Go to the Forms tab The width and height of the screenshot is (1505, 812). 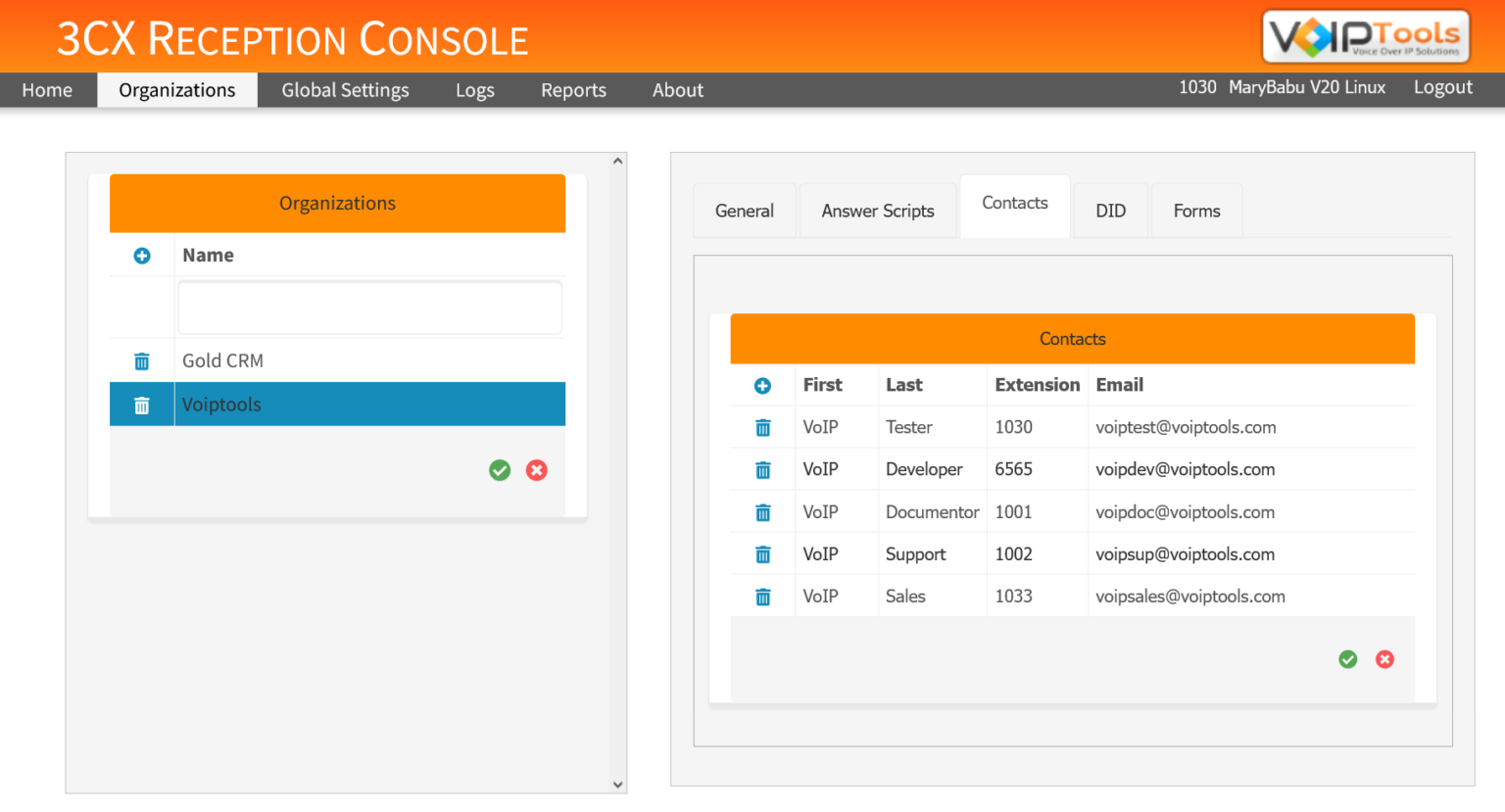click(1196, 210)
